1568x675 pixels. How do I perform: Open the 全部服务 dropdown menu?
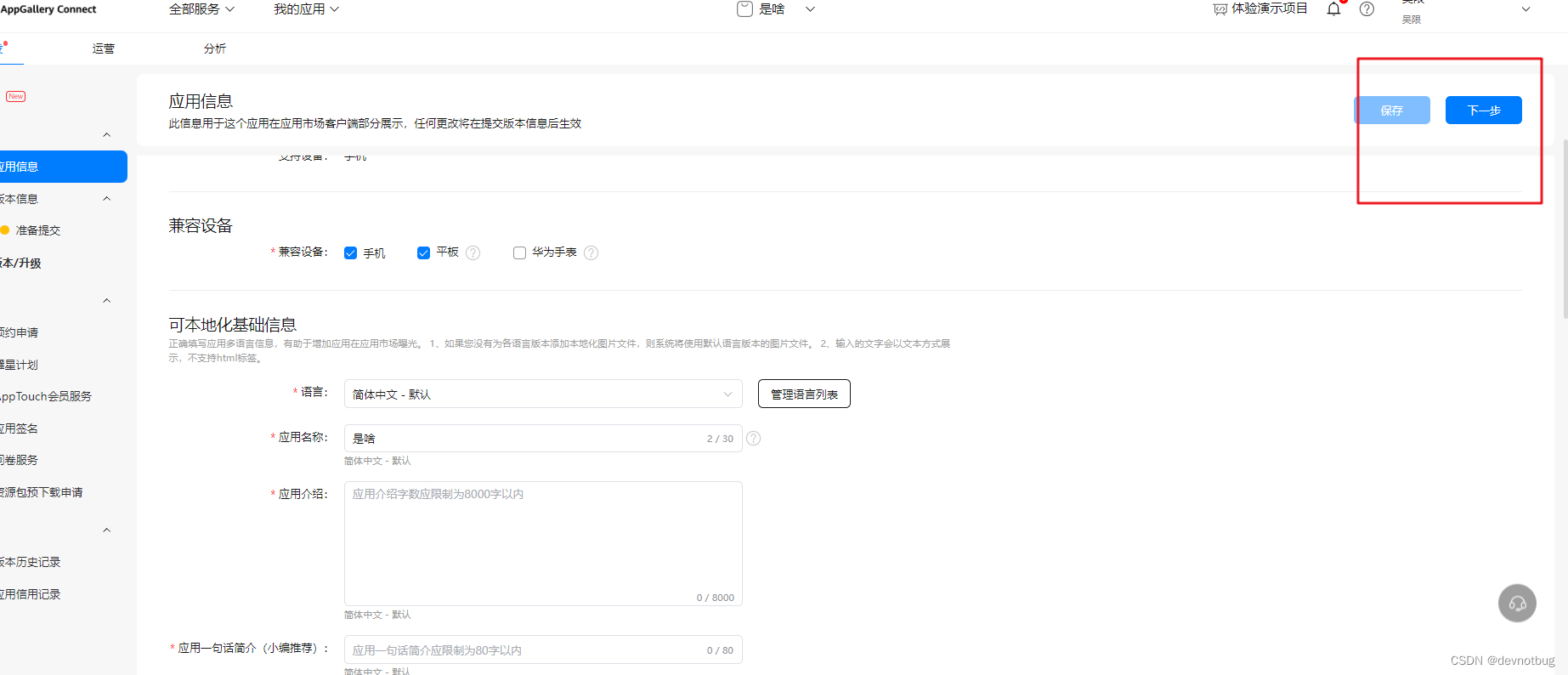pos(201,9)
